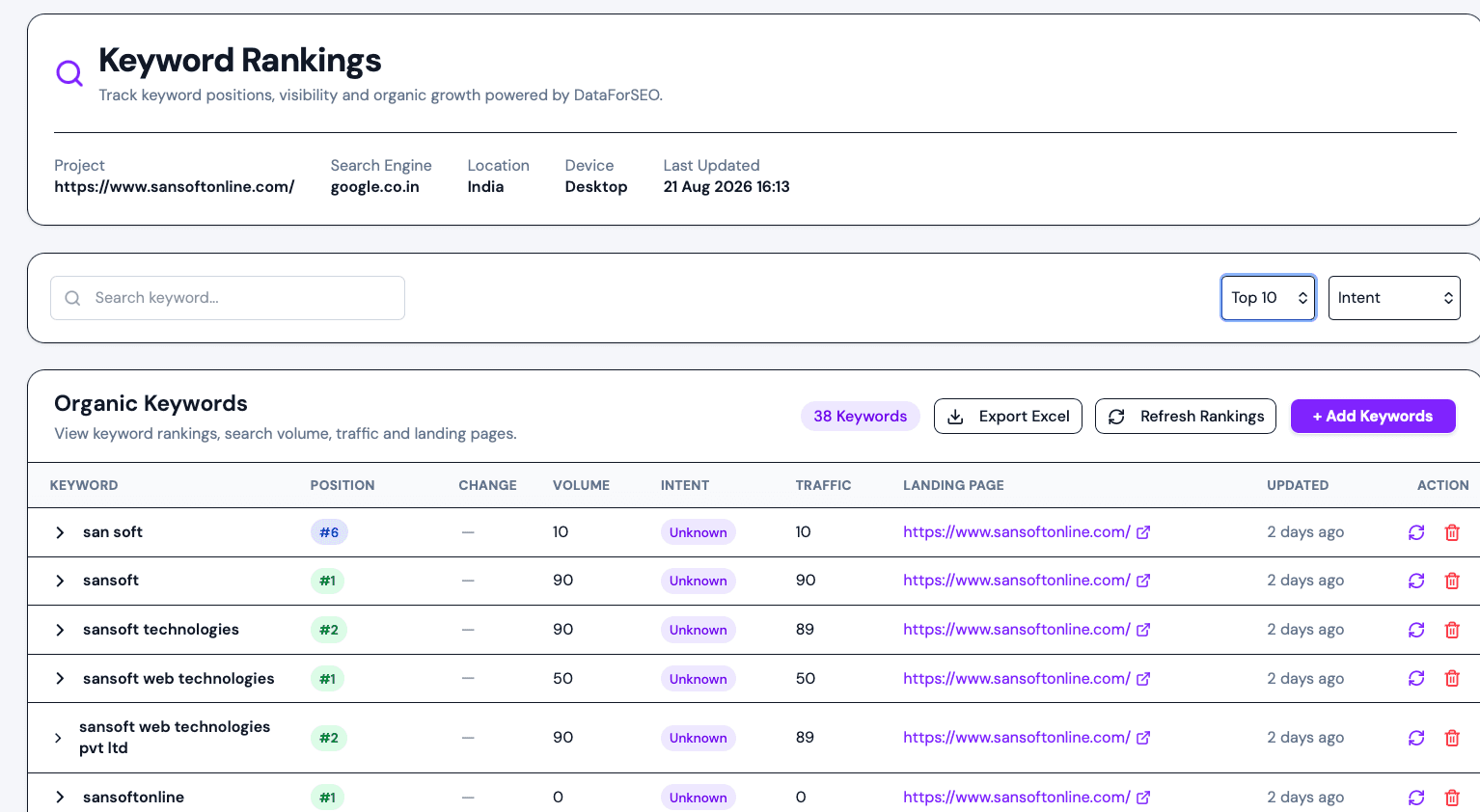Click the Desktop device value

tap(596, 187)
